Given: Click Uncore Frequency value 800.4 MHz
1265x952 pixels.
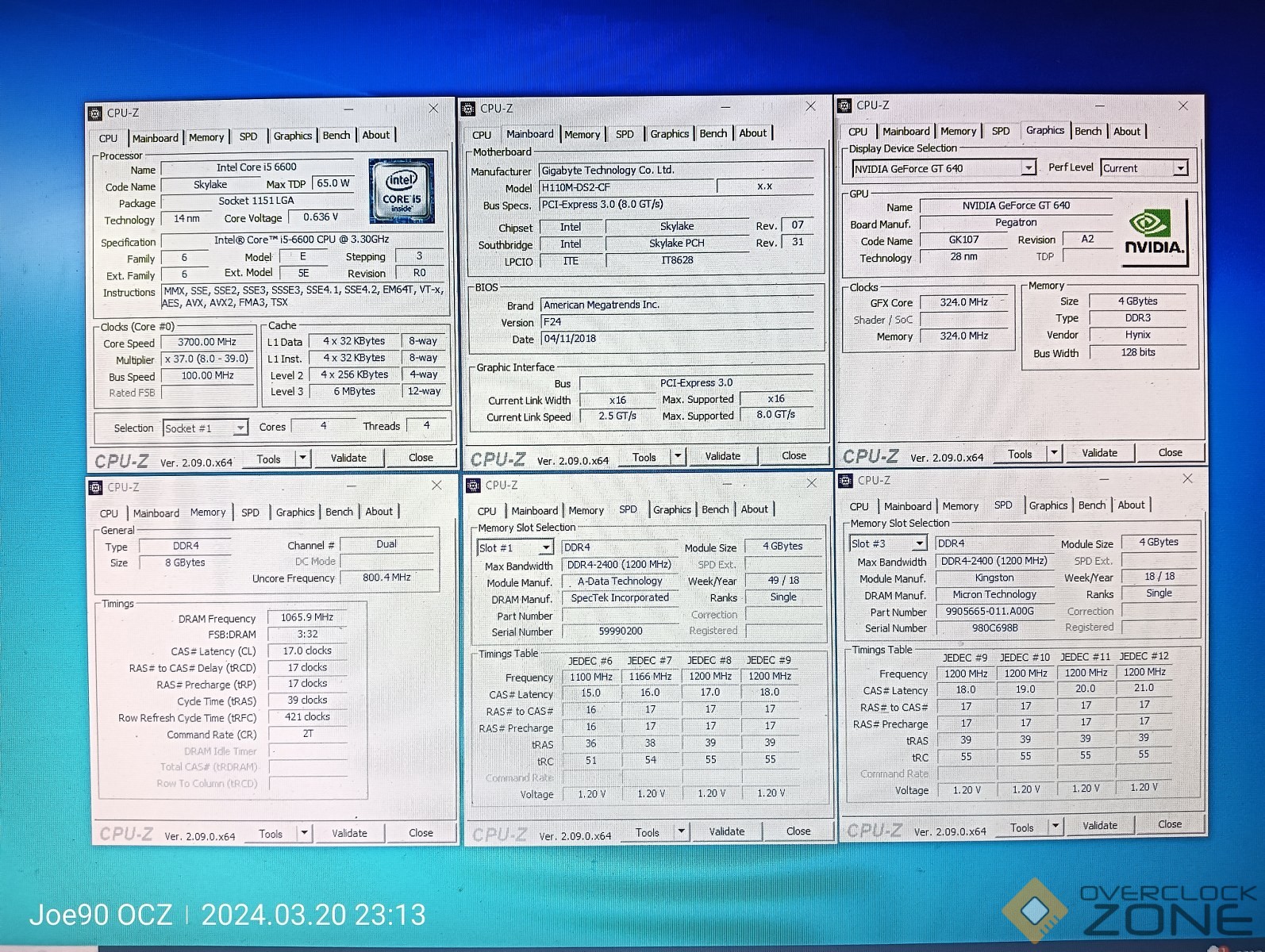Looking at the screenshot, I should coord(386,578).
